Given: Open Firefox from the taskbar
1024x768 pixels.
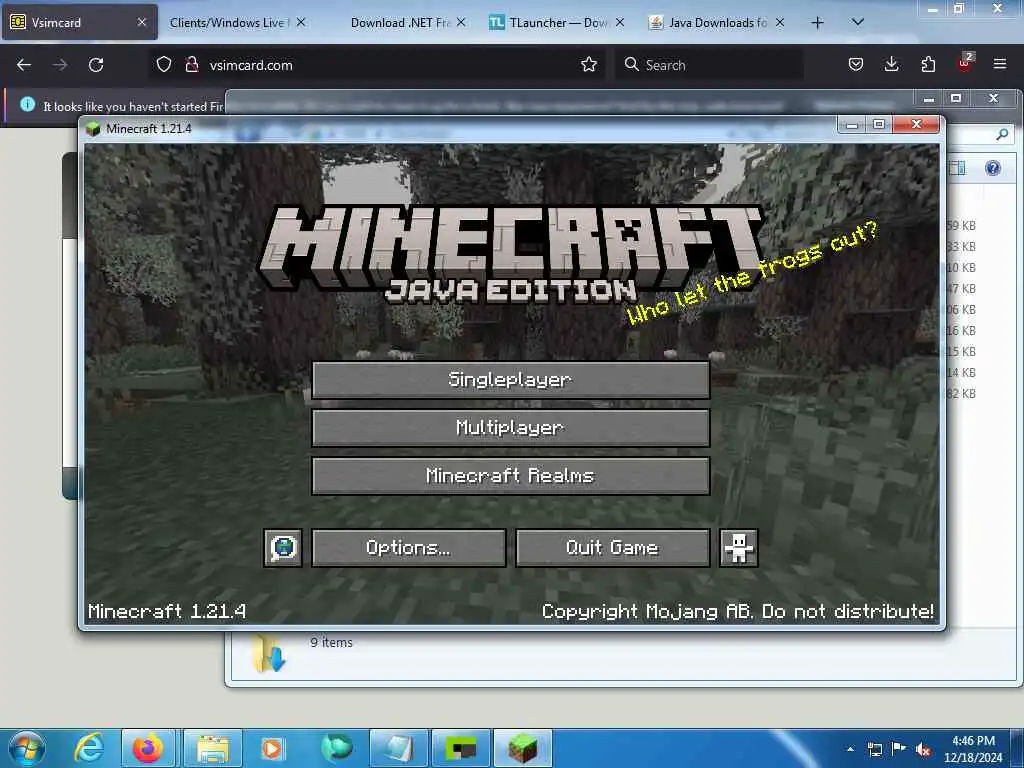Looking at the screenshot, I should 148,748.
